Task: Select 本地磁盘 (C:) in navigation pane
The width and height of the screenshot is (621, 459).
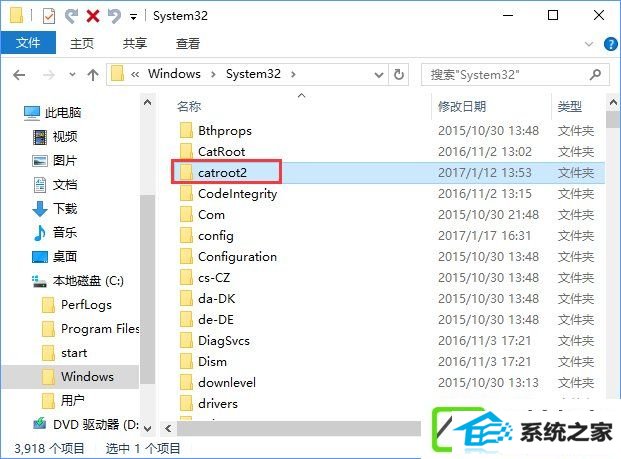Action: click(x=88, y=281)
